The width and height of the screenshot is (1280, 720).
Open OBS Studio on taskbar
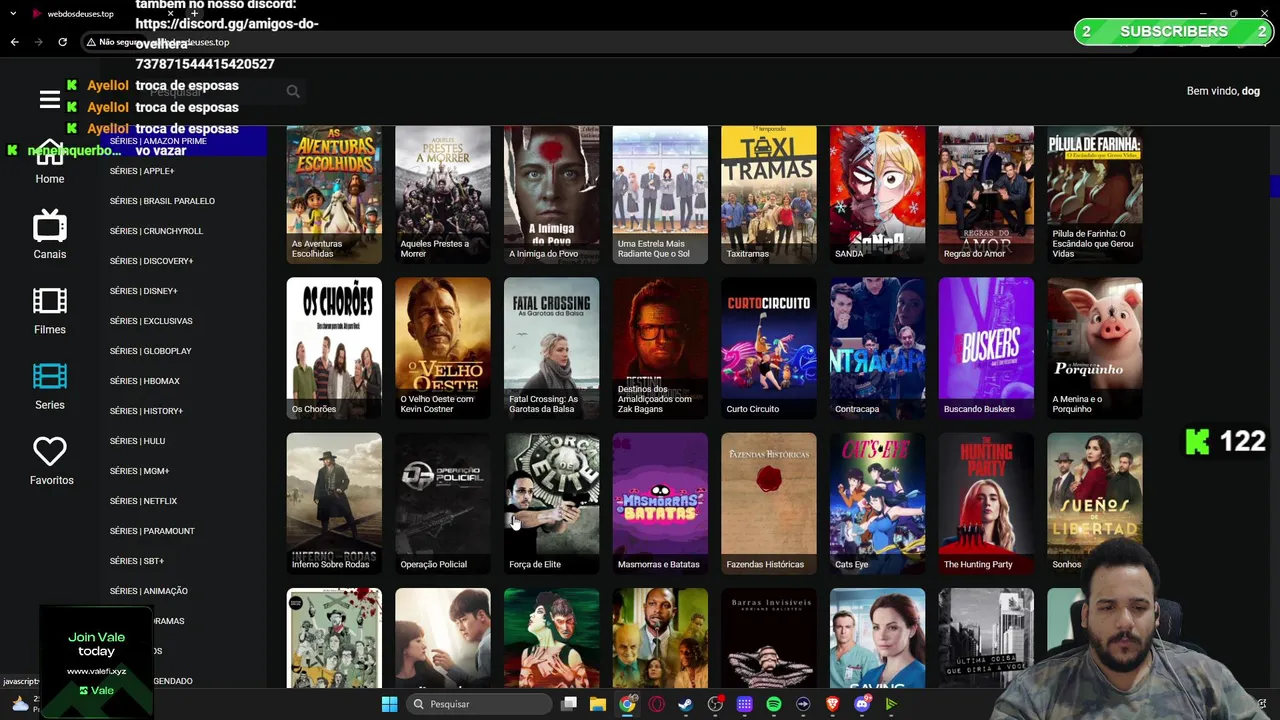pyautogui.click(x=715, y=704)
